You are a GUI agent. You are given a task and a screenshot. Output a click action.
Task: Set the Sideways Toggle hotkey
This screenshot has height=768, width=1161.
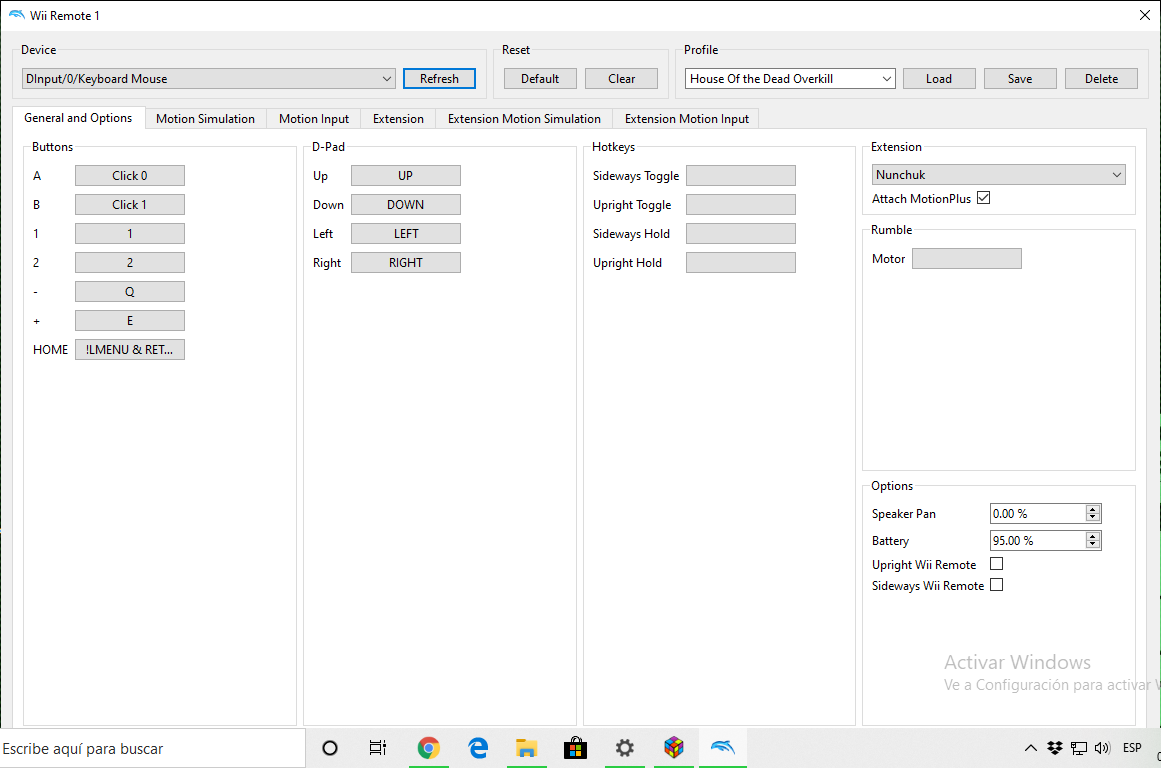[x=740, y=176]
